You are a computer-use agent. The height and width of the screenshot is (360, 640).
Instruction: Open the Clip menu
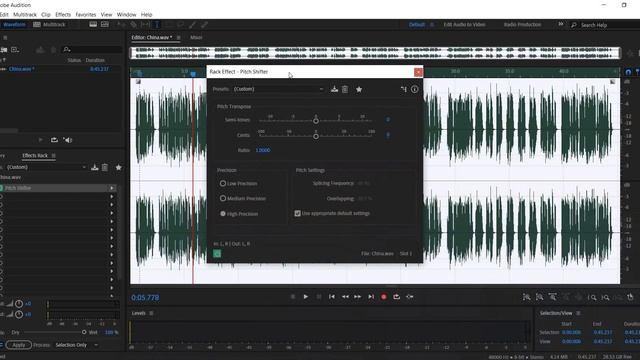[46, 14]
